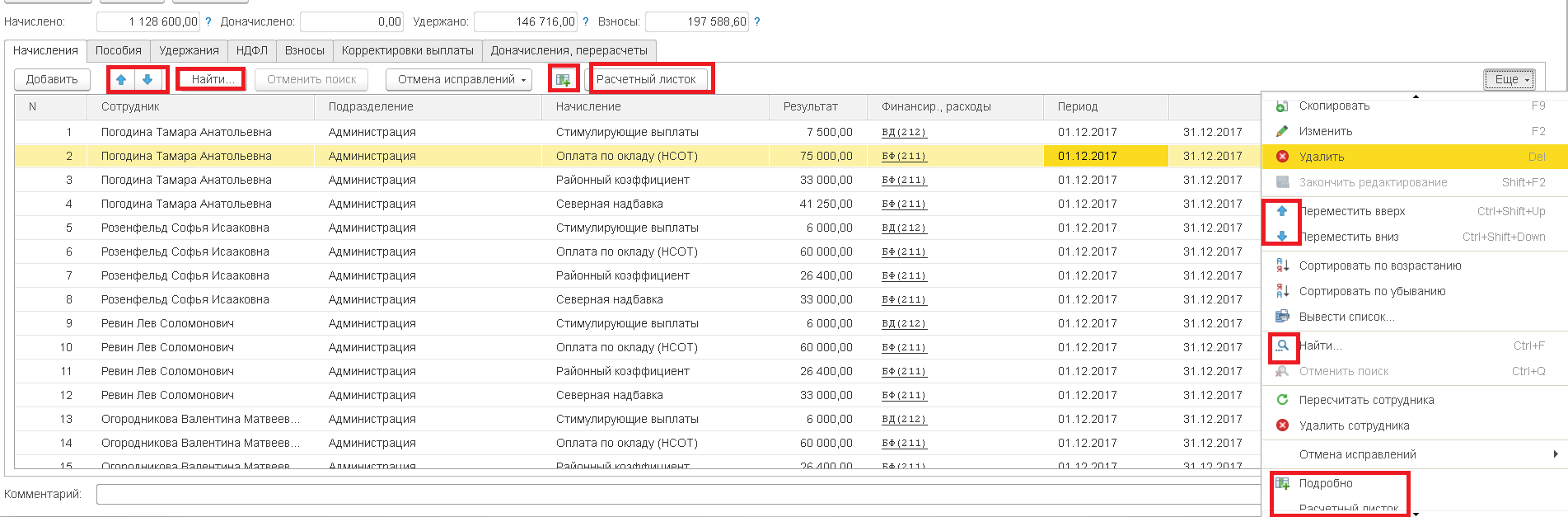This screenshot has width=1568, height=517.
Task: Open the help question mark beside Взносы total
Action: (x=757, y=22)
